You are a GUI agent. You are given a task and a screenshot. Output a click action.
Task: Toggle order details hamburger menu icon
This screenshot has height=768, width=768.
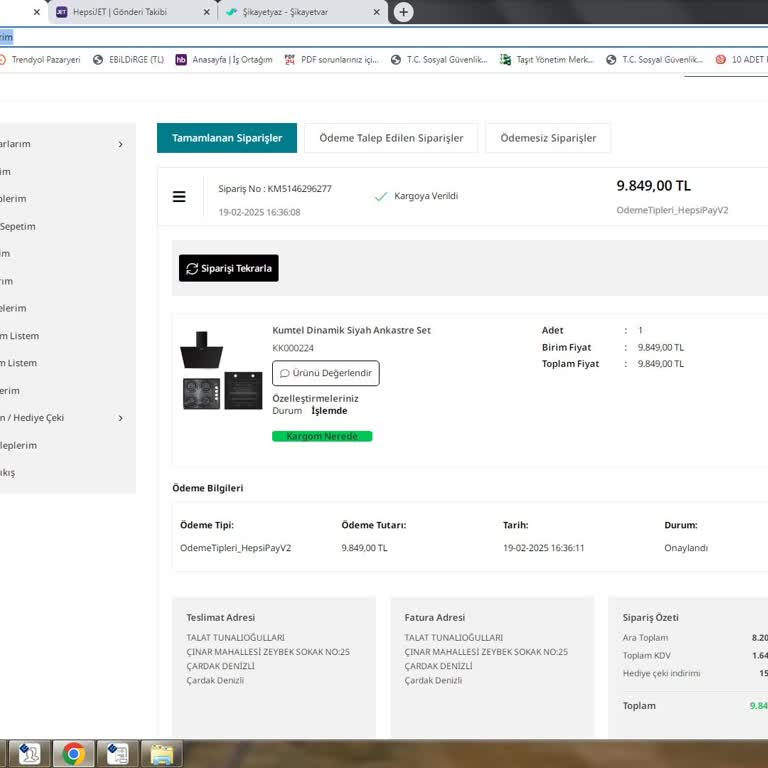[179, 197]
